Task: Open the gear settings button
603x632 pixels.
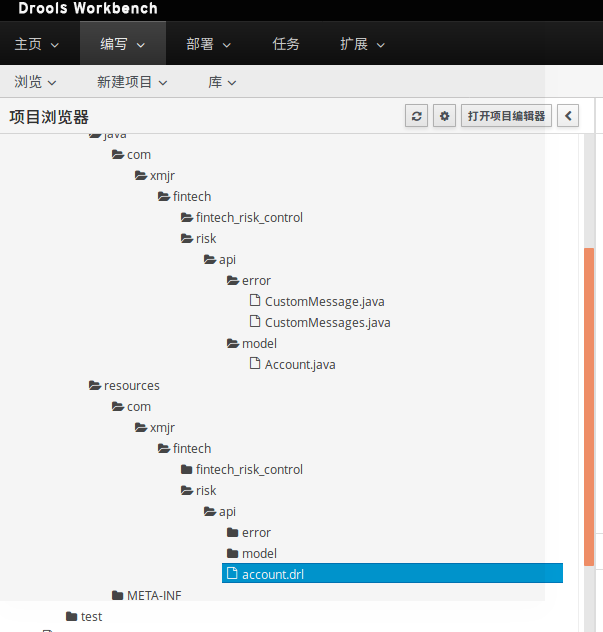Action: (x=444, y=116)
